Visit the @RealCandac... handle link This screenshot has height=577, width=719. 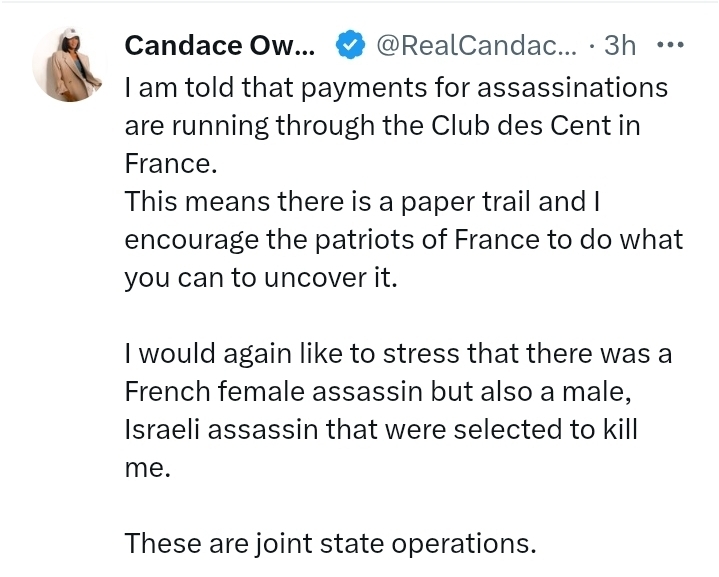tap(475, 45)
